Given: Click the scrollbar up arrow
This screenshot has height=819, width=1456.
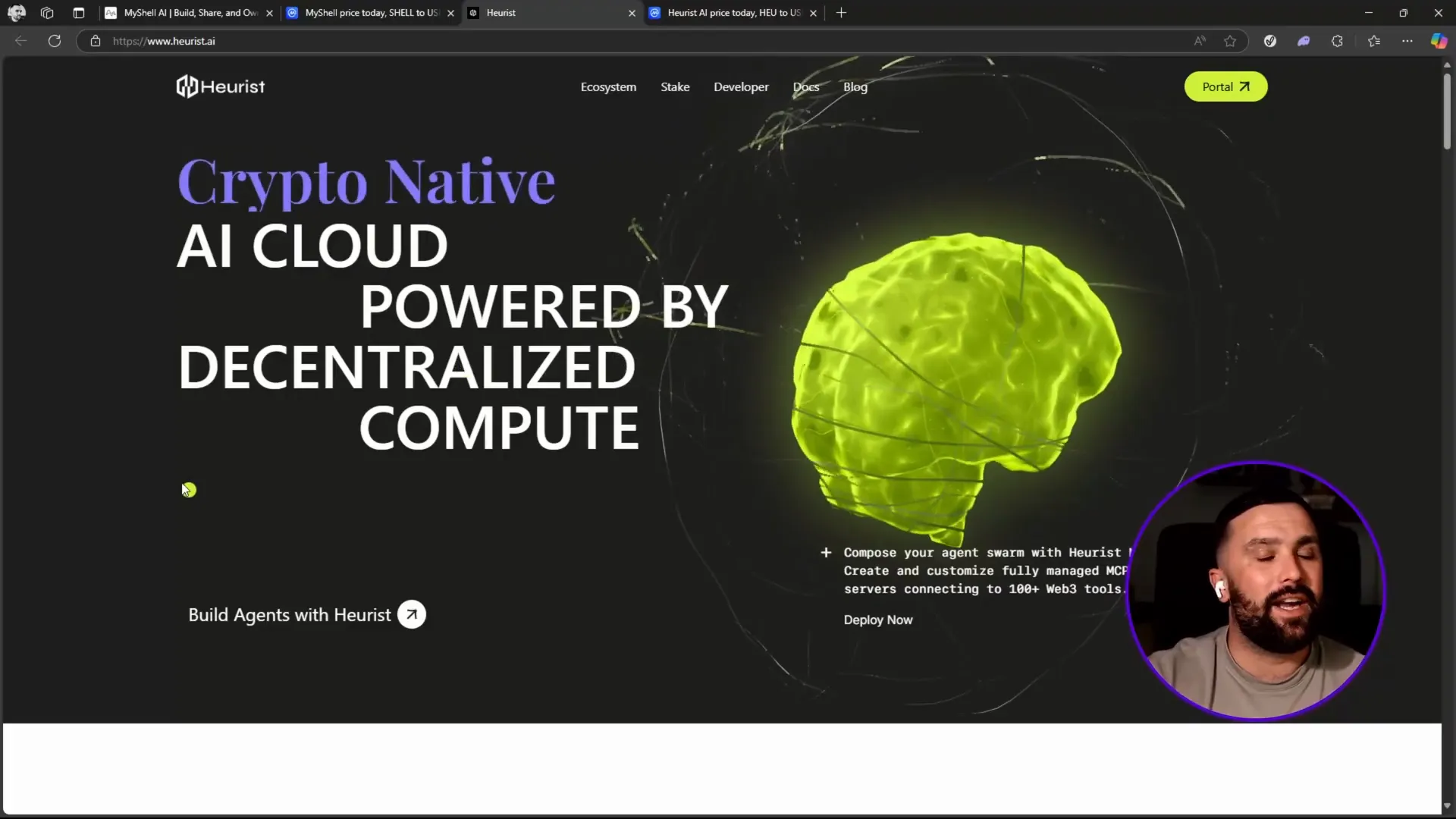Looking at the screenshot, I should [x=1447, y=65].
